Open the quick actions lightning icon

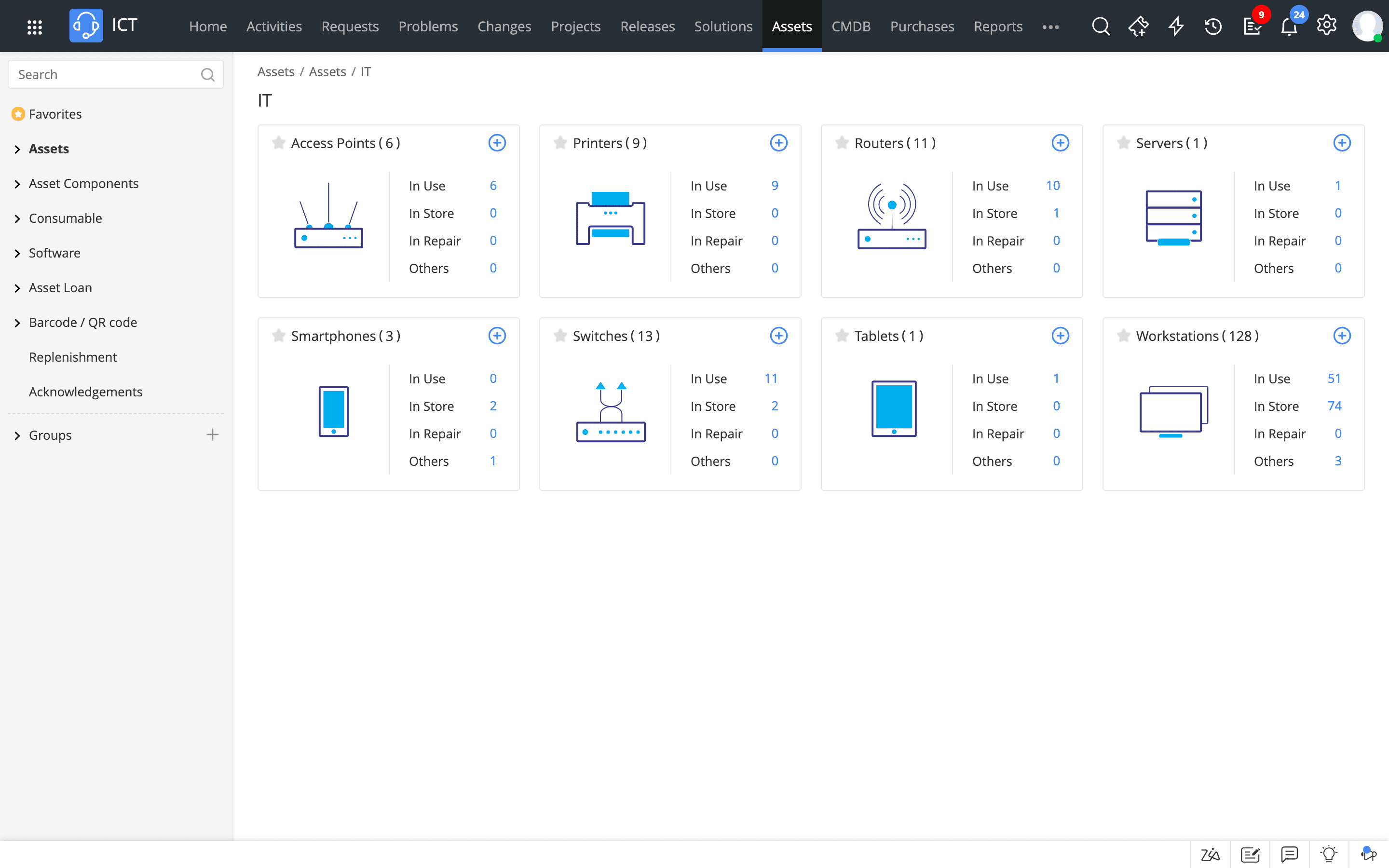[x=1176, y=27]
